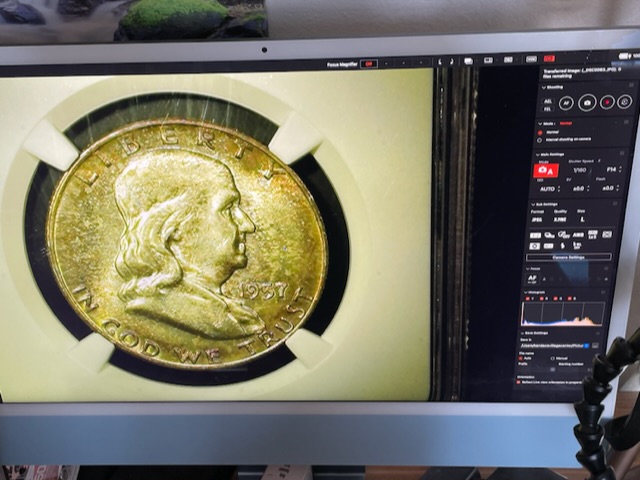
Task: Collapse the Mode section
Action: point(540,124)
